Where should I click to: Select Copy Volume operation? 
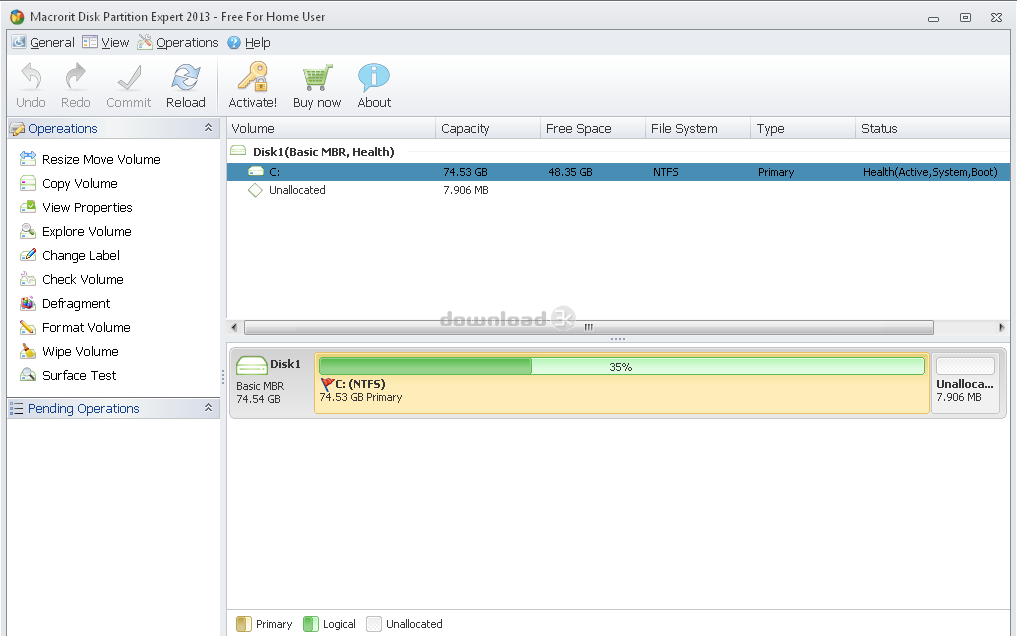pos(80,183)
